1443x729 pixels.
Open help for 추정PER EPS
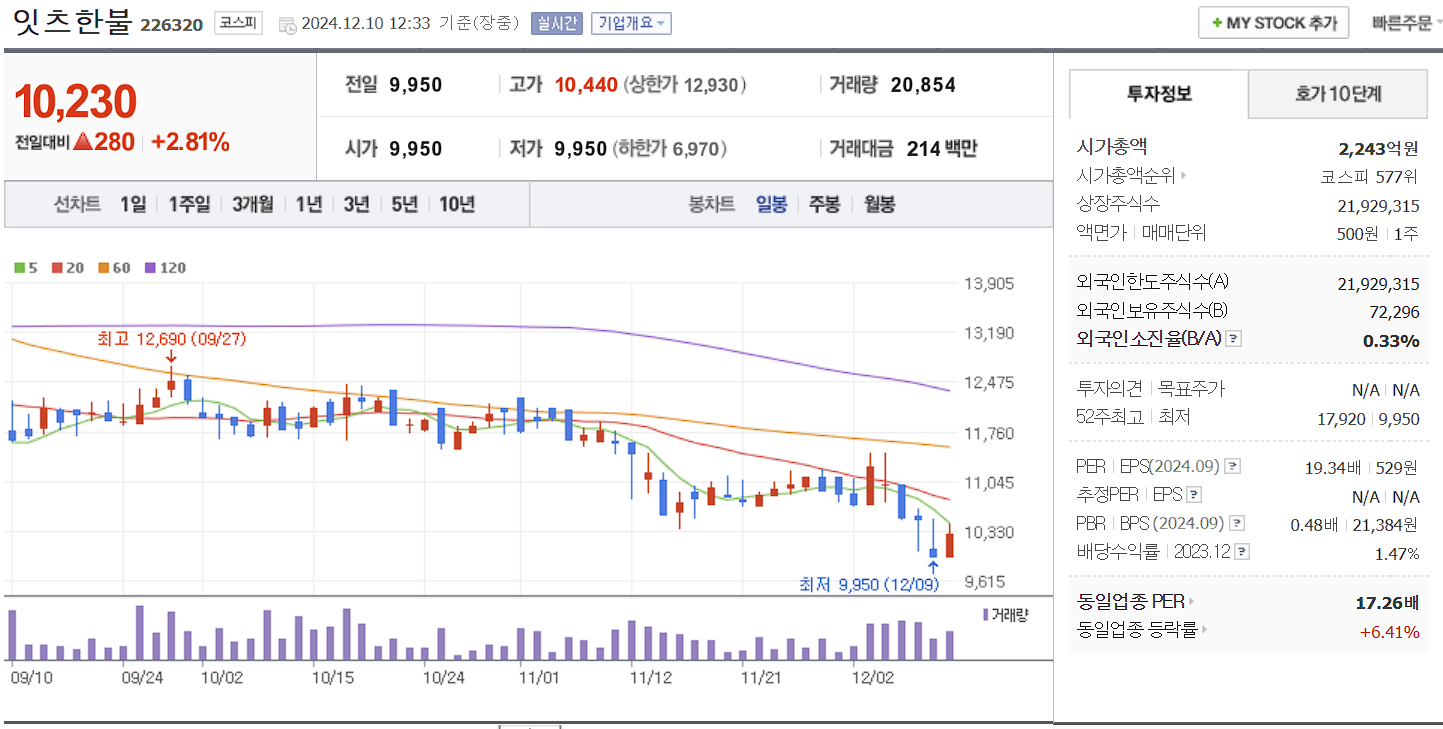click(1193, 494)
